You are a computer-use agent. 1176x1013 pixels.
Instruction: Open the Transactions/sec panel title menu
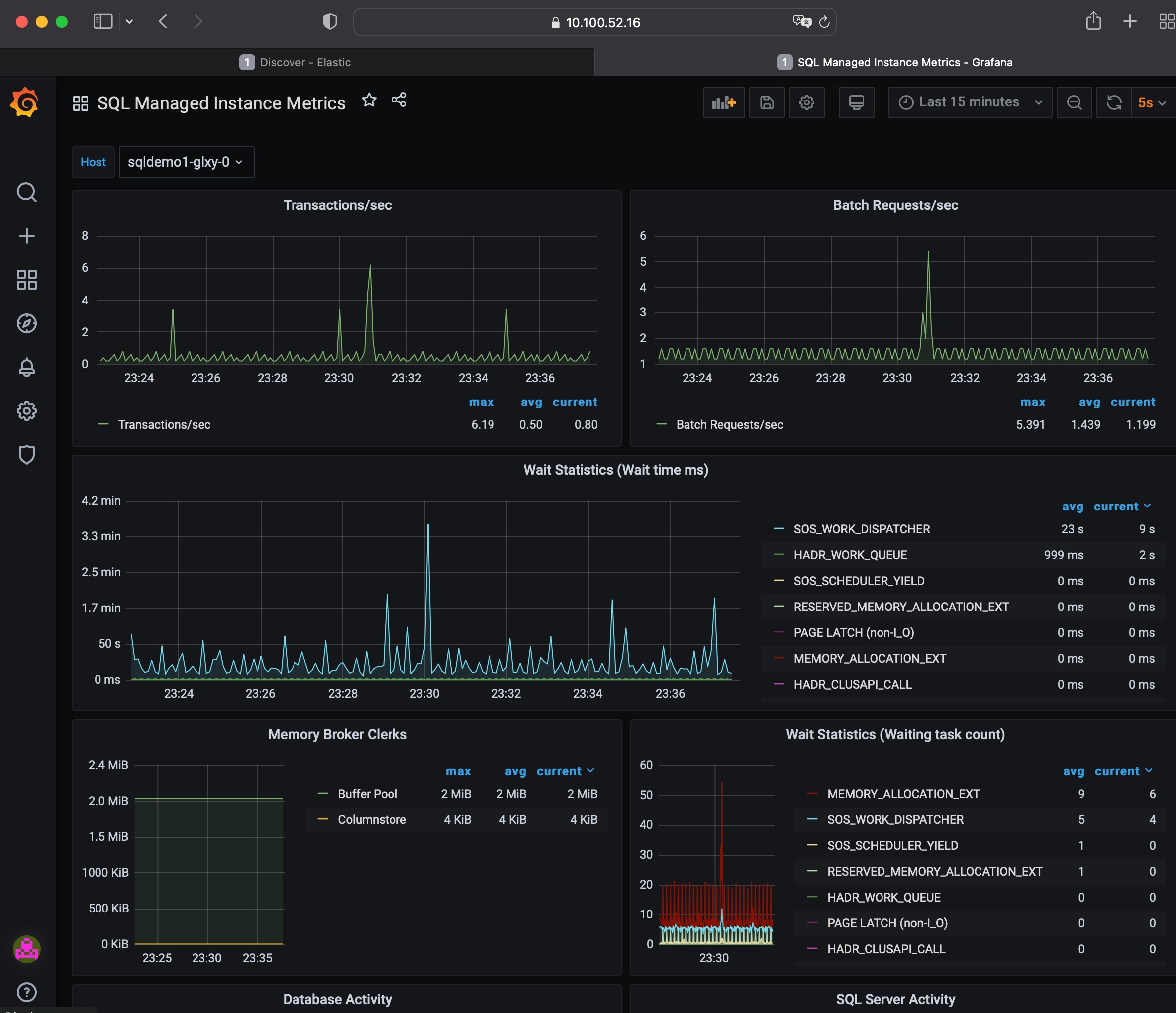point(337,205)
